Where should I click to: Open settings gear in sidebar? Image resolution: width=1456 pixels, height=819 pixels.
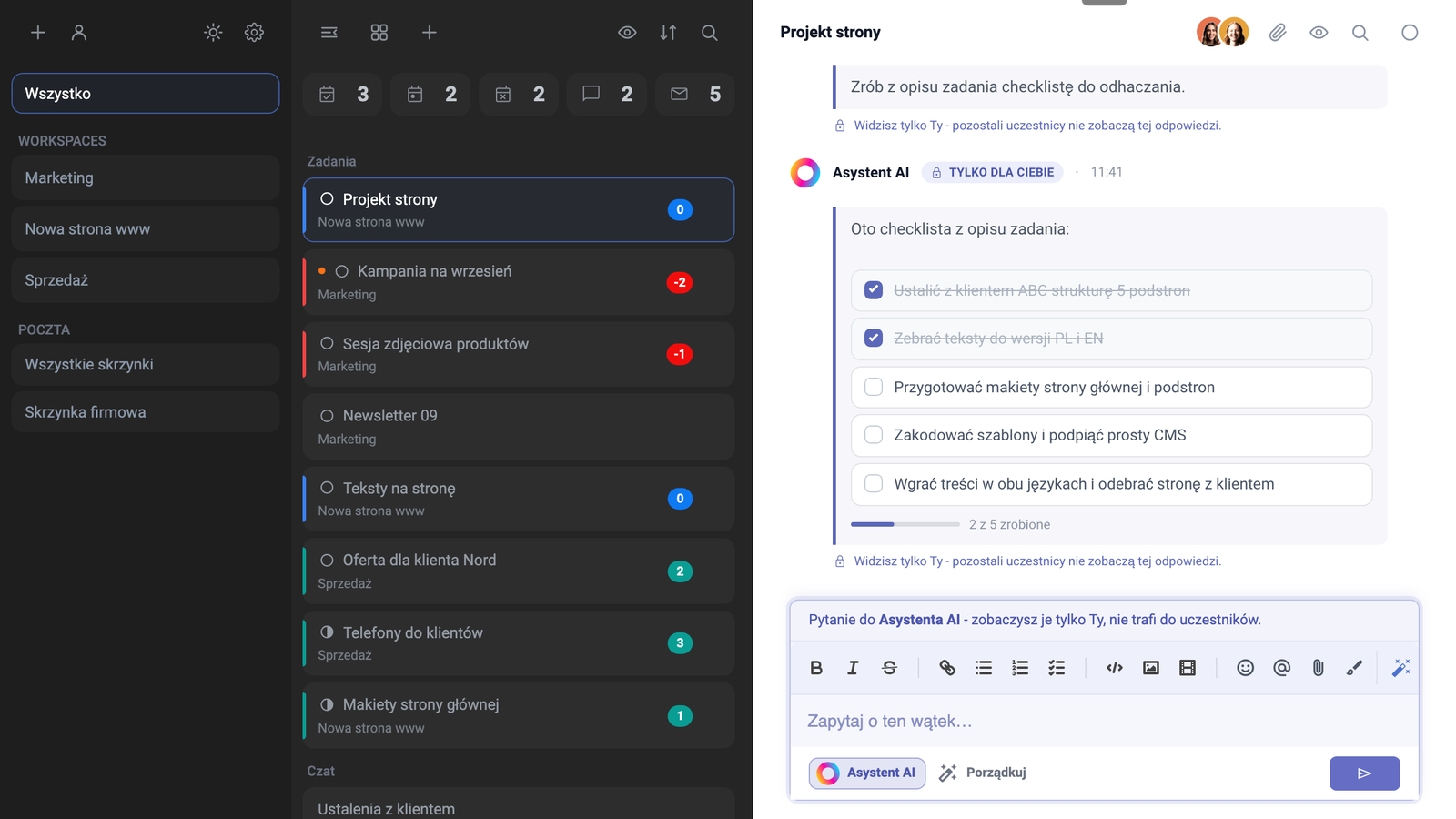tap(254, 33)
